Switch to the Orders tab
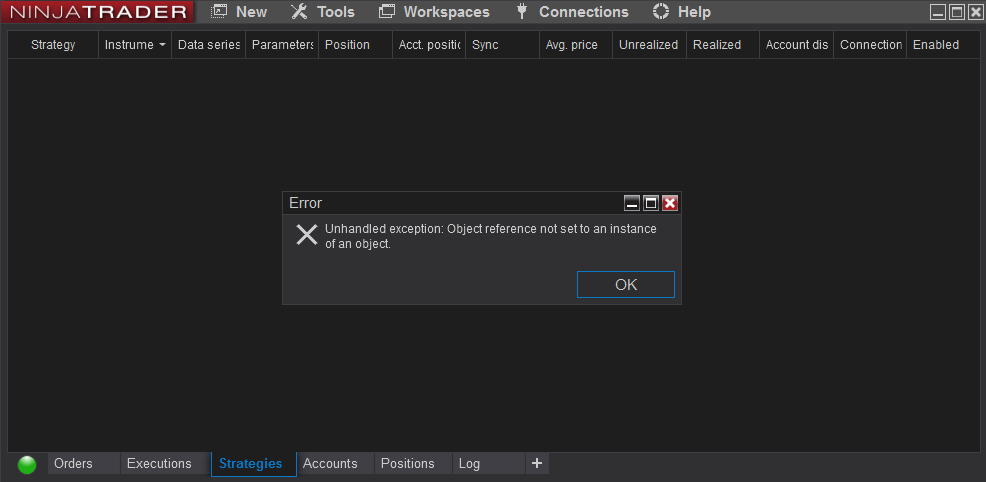This screenshot has height=482, width=986. click(73, 463)
